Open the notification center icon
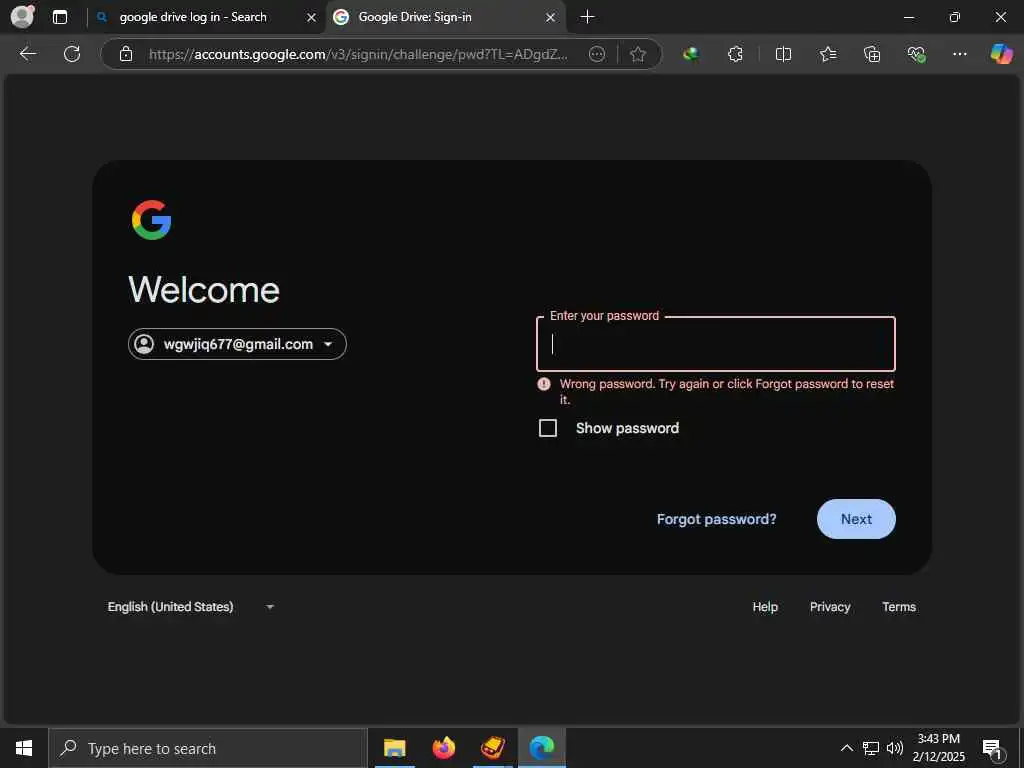This screenshot has height=768, width=1024. 993,749
